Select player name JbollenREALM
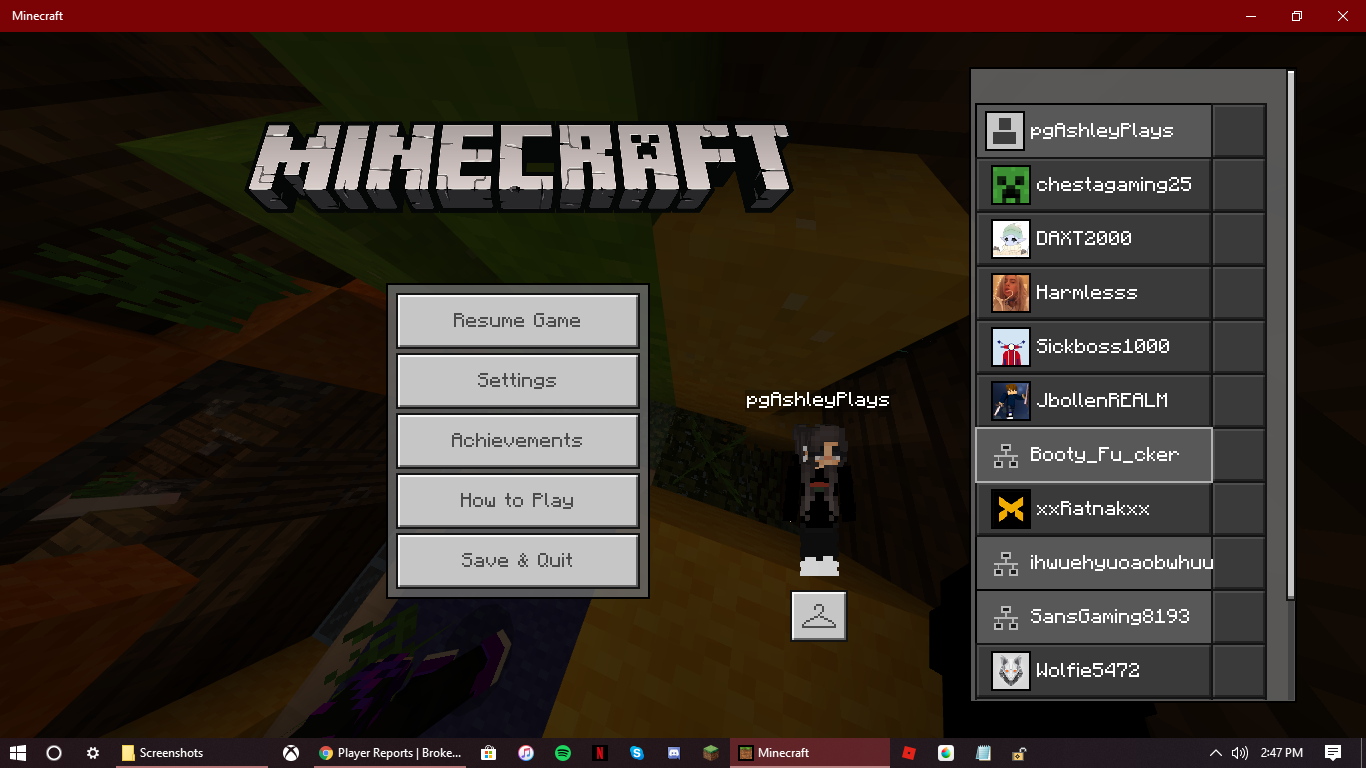This screenshot has height=768, width=1366. (x=1102, y=401)
